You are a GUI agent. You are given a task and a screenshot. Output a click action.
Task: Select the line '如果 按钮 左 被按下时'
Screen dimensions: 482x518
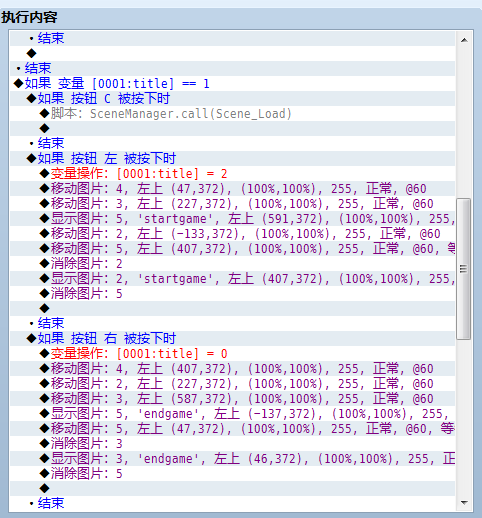[x=233, y=158]
